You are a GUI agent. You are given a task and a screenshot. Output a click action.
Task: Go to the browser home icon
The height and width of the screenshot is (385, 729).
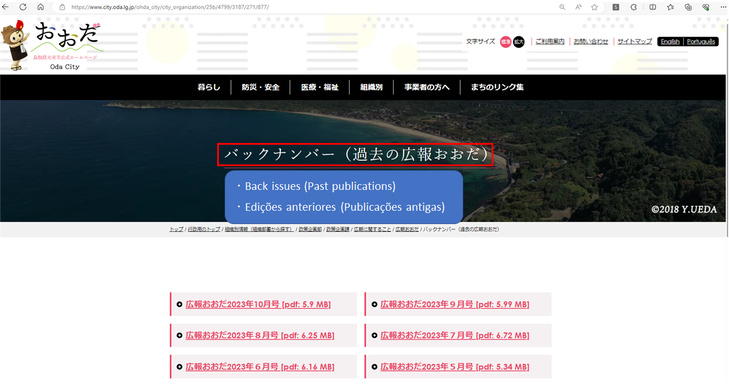40,7
